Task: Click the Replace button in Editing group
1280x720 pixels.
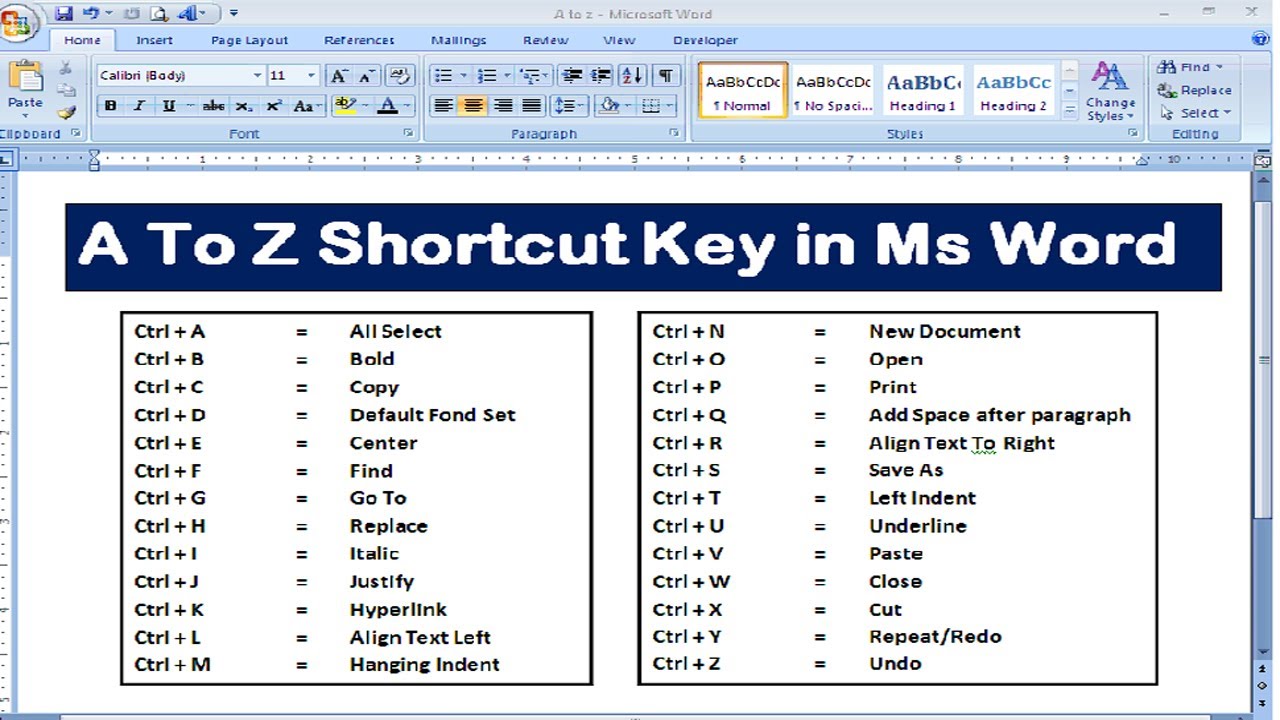Action: pyautogui.click(x=1196, y=90)
